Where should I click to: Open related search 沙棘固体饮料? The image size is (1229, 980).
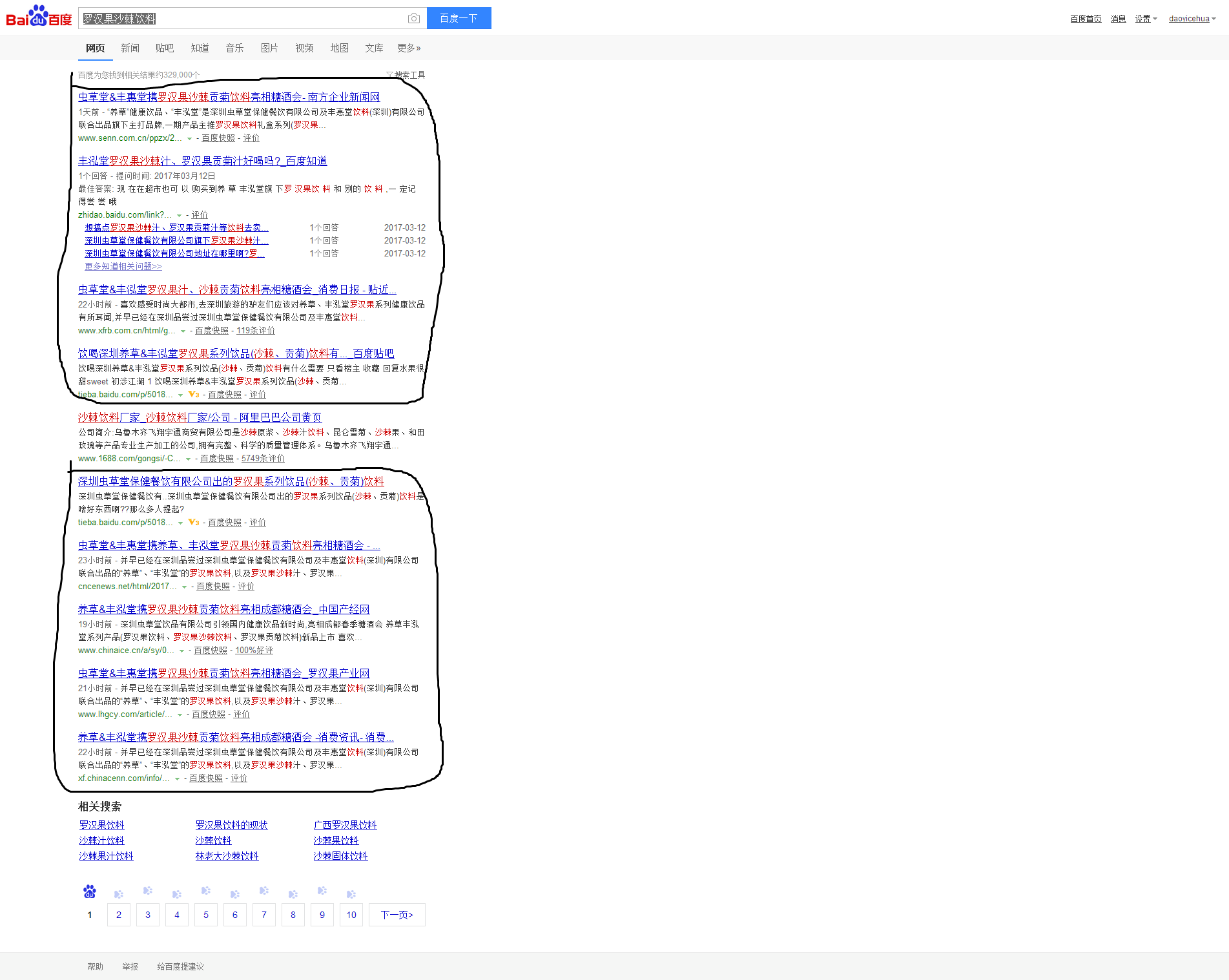[x=340, y=856]
